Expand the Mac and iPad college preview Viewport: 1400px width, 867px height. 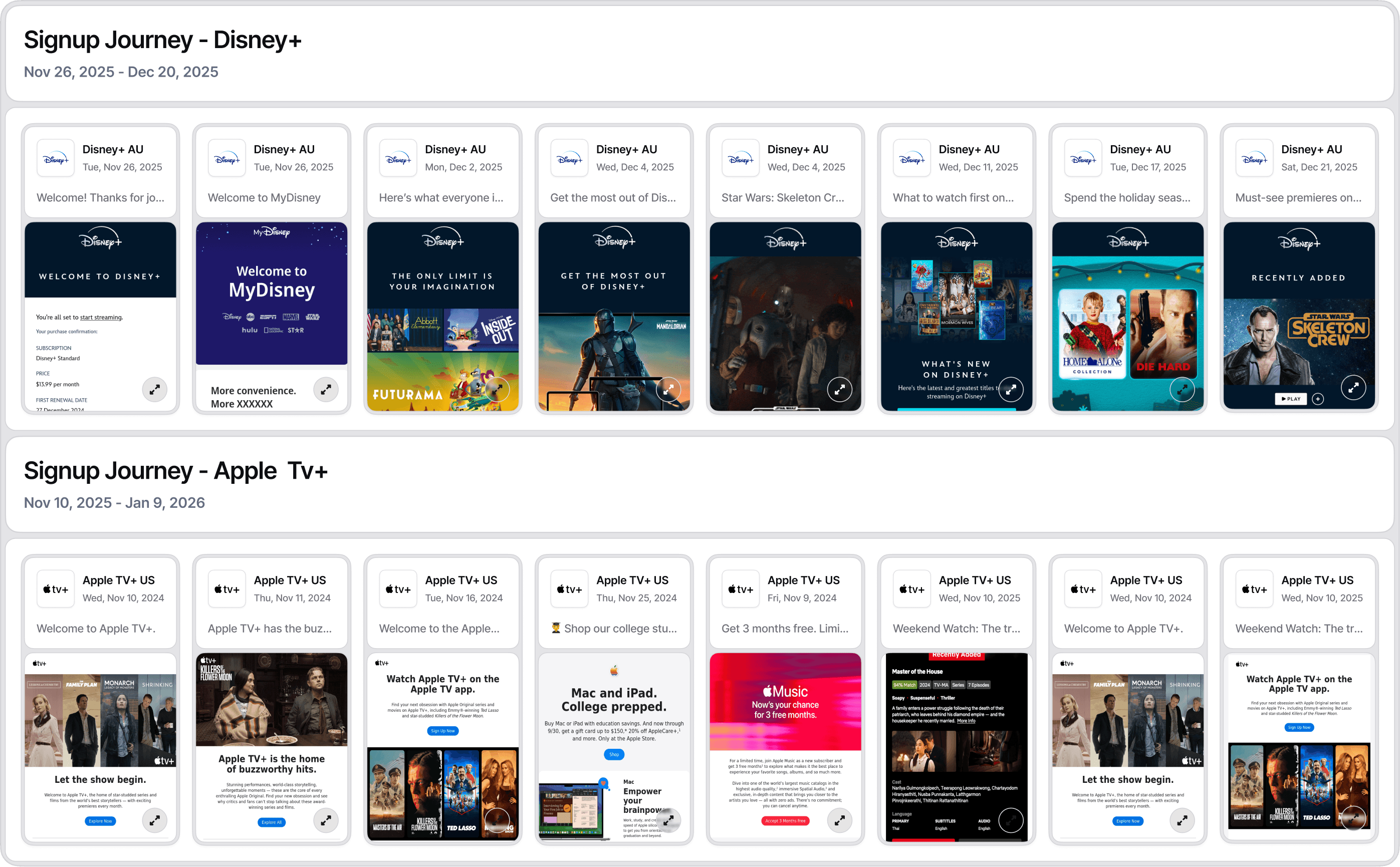tap(668, 820)
